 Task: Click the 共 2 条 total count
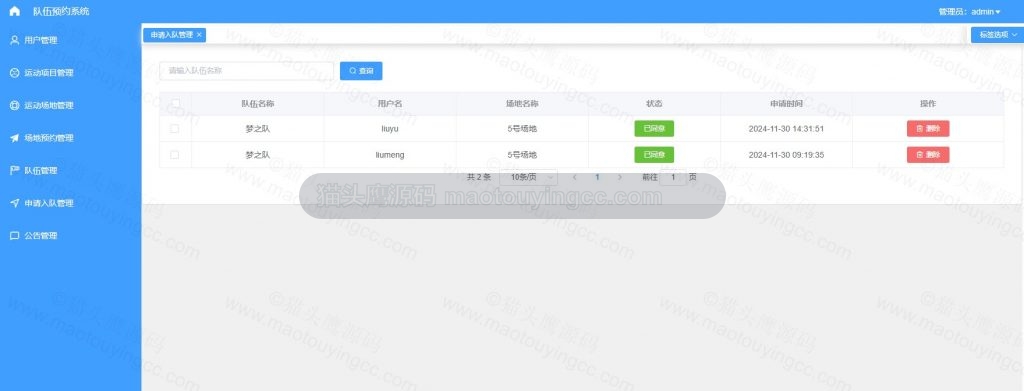479,177
